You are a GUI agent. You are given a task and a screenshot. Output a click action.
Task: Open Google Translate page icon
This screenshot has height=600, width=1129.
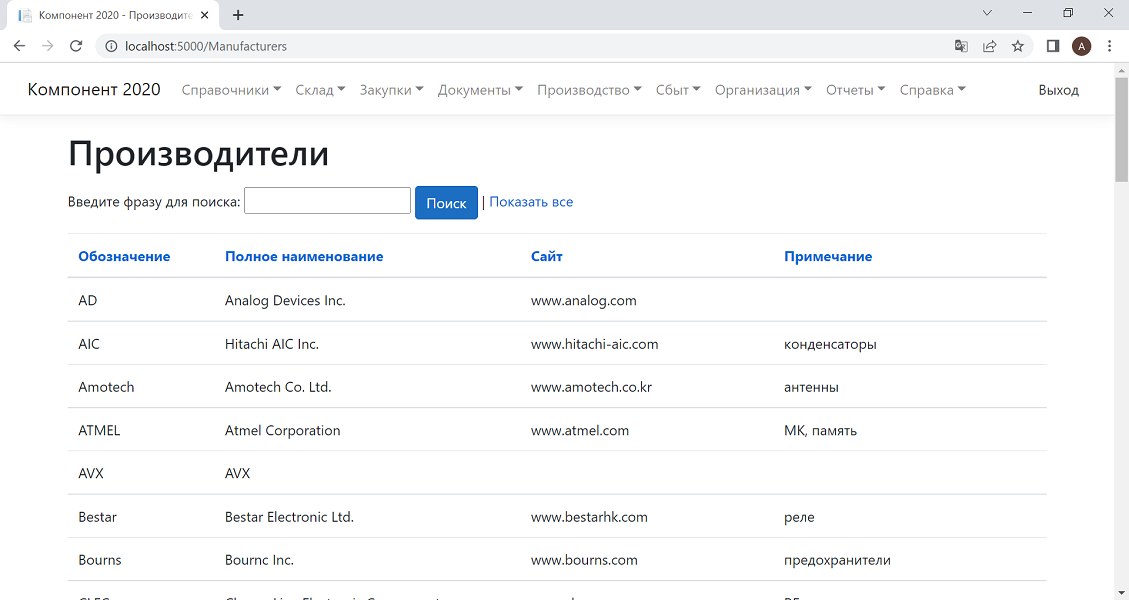coord(961,46)
